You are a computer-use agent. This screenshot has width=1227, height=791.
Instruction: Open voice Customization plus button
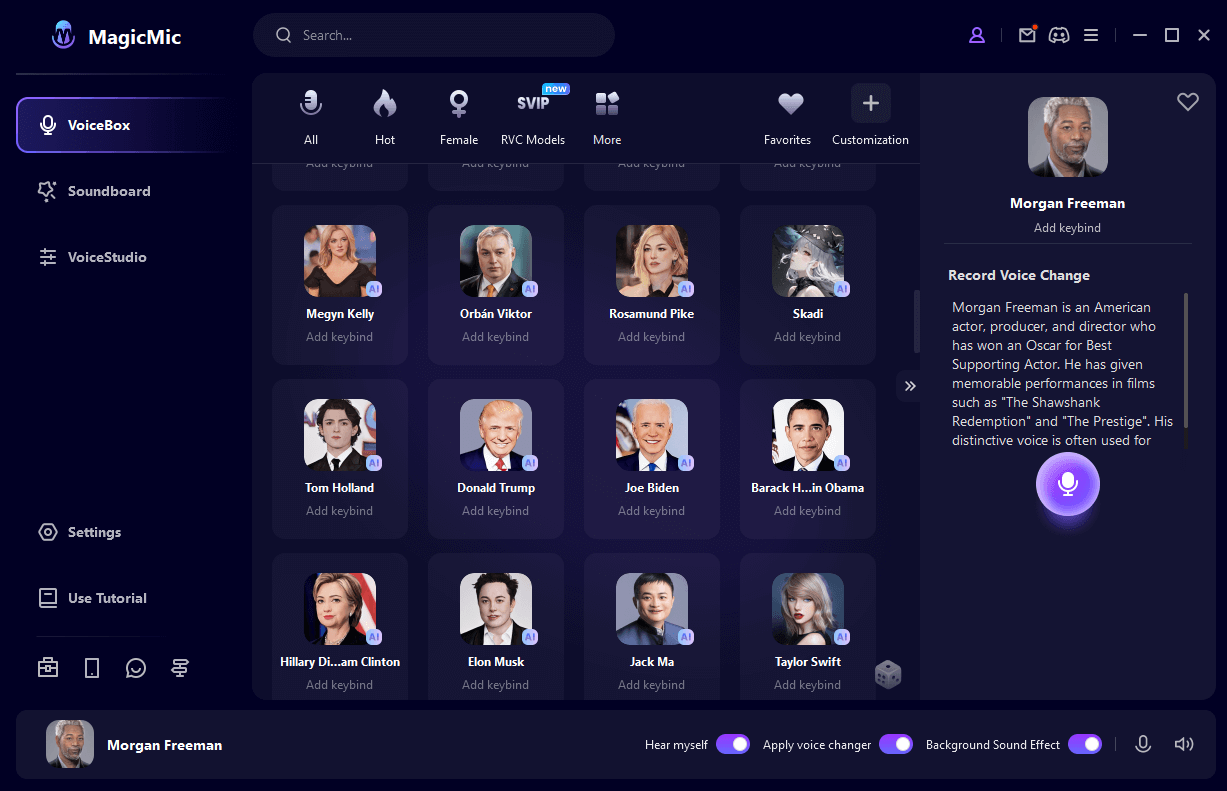(x=871, y=103)
